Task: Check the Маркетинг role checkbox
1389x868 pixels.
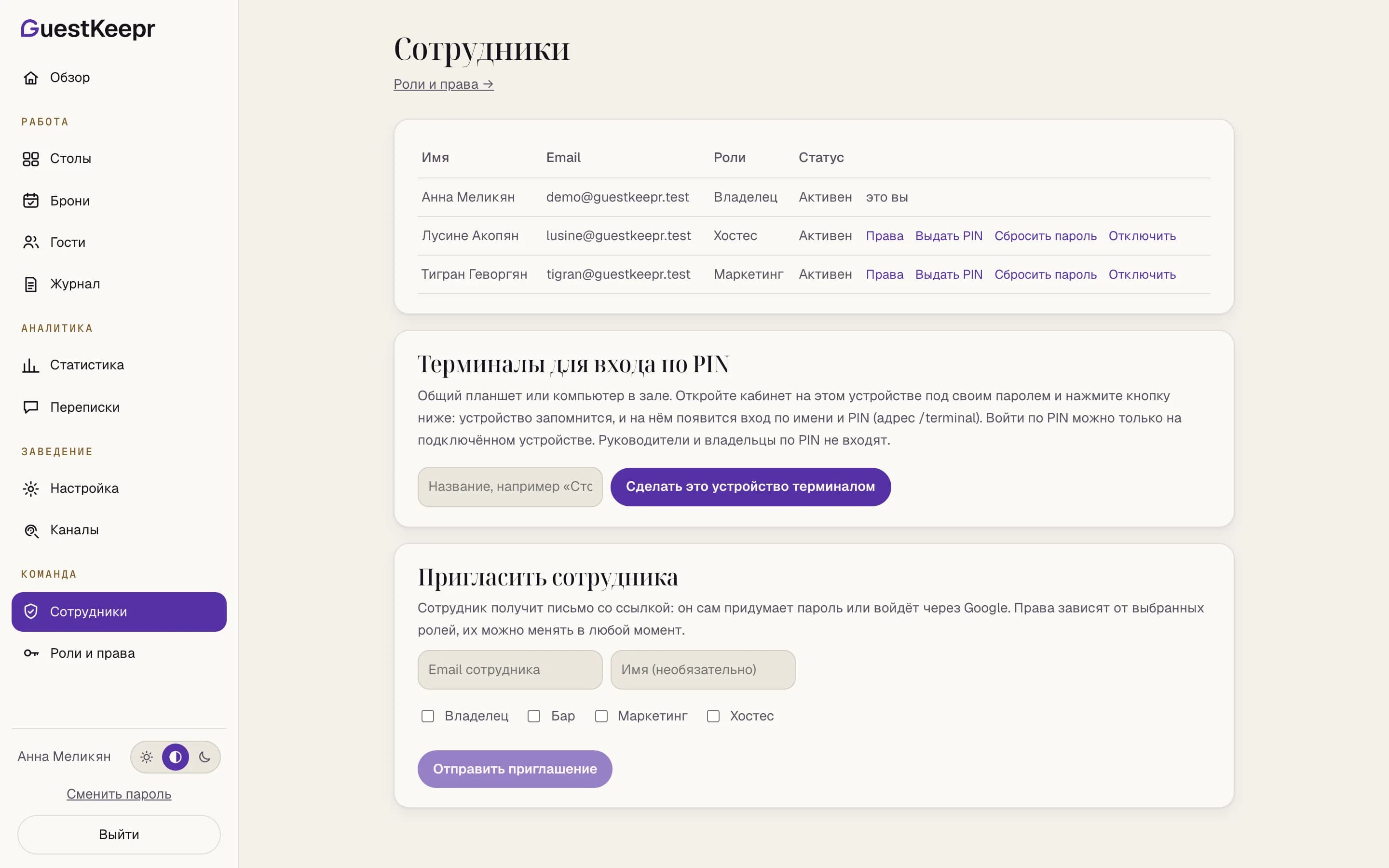Action: pyautogui.click(x=601, y=716)
